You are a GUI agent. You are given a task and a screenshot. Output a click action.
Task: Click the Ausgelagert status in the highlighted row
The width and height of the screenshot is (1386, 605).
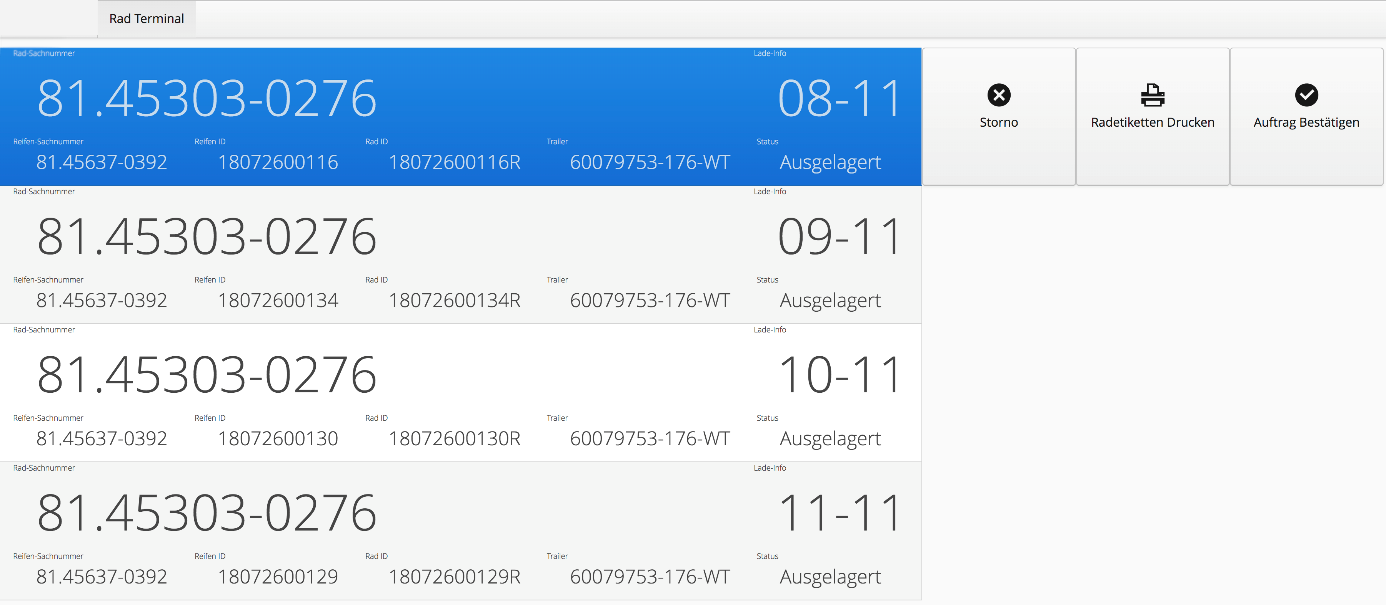click(x=830, y=162)
